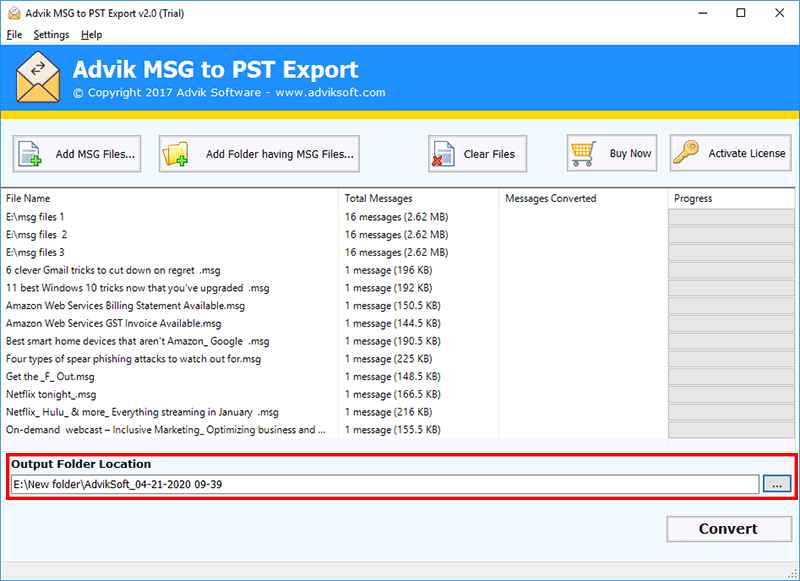Click '1 message (192 KB)' cell
800x581 pixels.
pos(388,288)
